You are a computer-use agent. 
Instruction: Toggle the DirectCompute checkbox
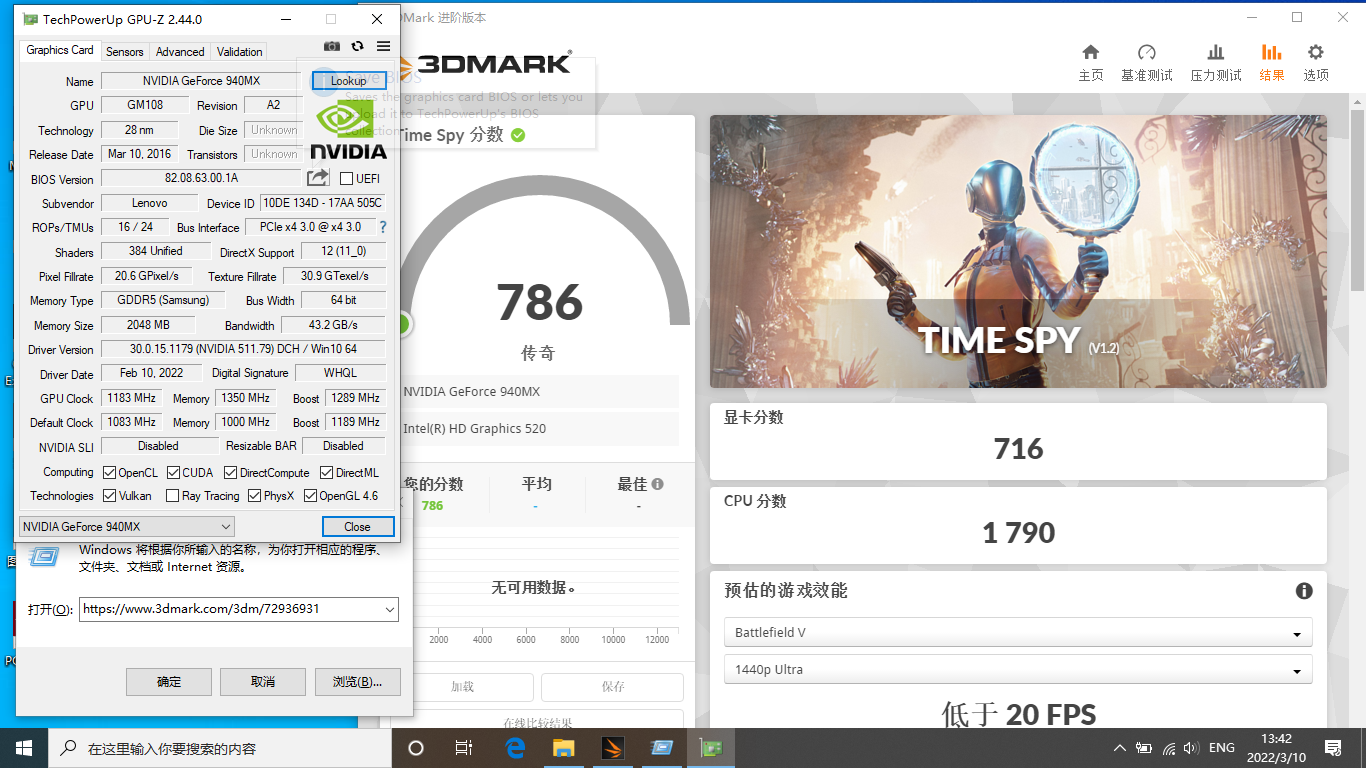230,472
